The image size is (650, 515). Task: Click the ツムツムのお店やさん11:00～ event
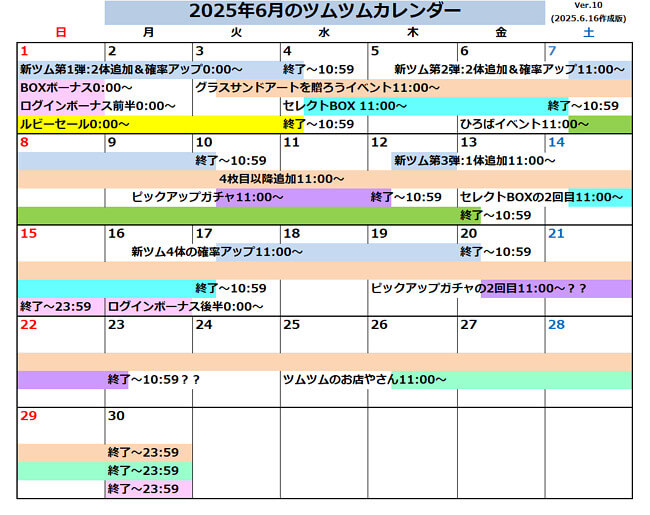[x=364, y=379]
